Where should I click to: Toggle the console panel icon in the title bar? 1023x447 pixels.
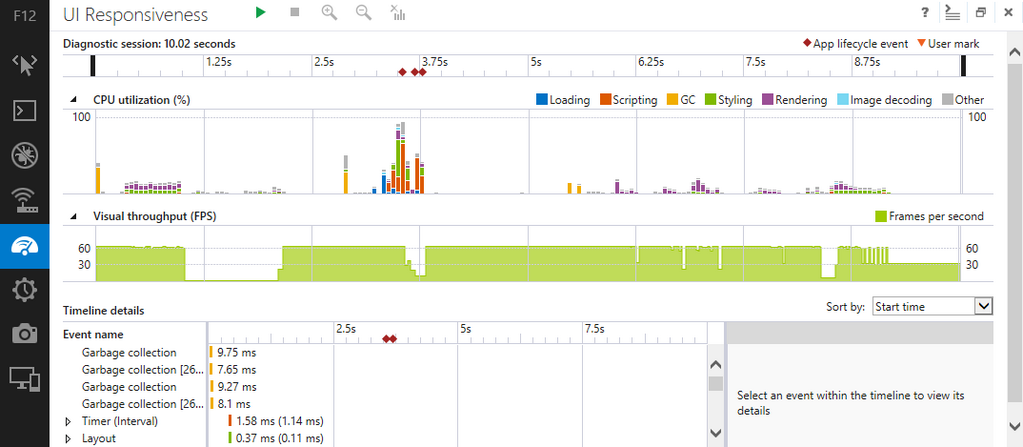point(953,12)
